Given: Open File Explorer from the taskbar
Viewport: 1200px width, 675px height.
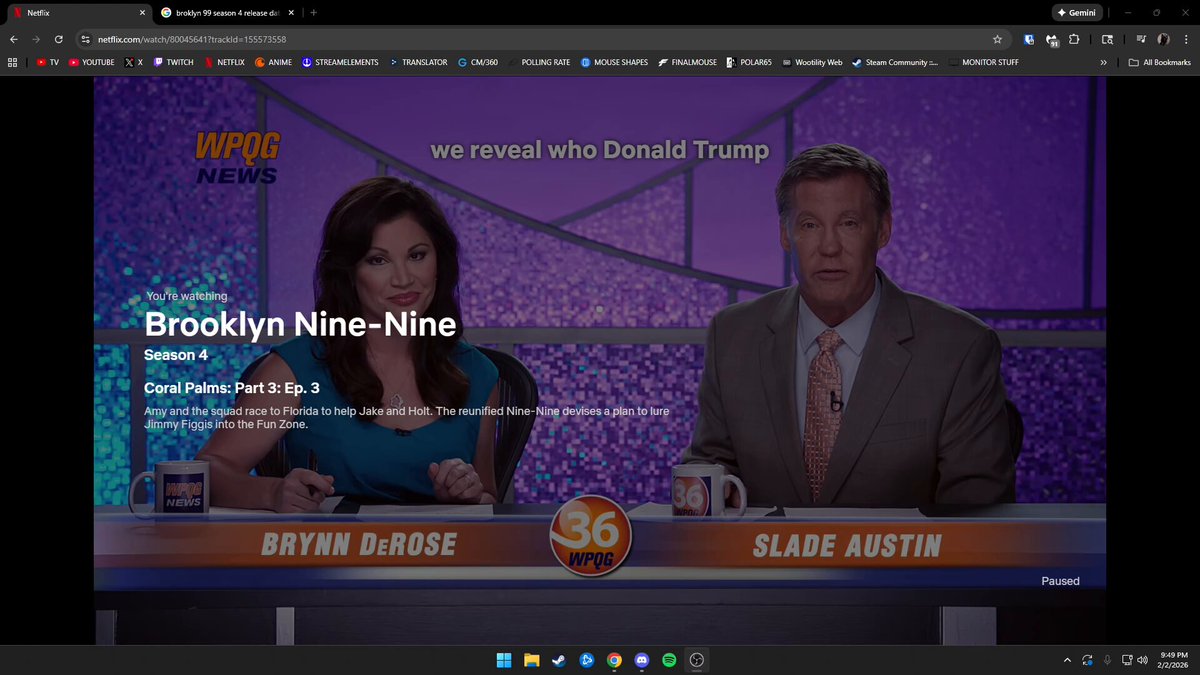Looking at the screenshot, I should 531,660.
